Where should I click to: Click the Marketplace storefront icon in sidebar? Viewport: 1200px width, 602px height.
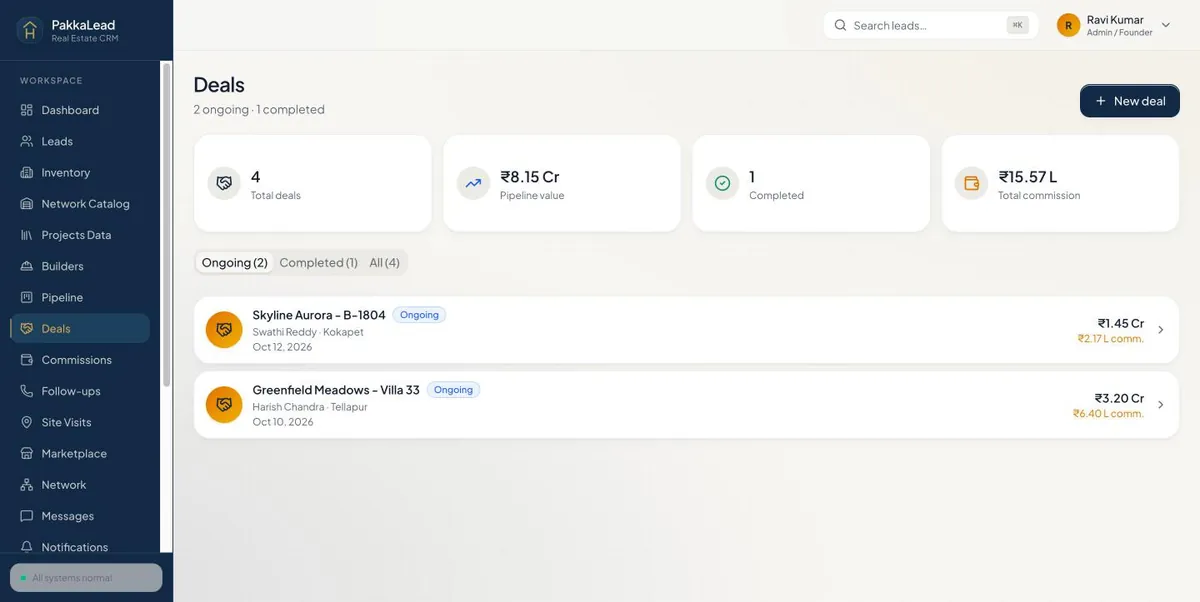27,453
